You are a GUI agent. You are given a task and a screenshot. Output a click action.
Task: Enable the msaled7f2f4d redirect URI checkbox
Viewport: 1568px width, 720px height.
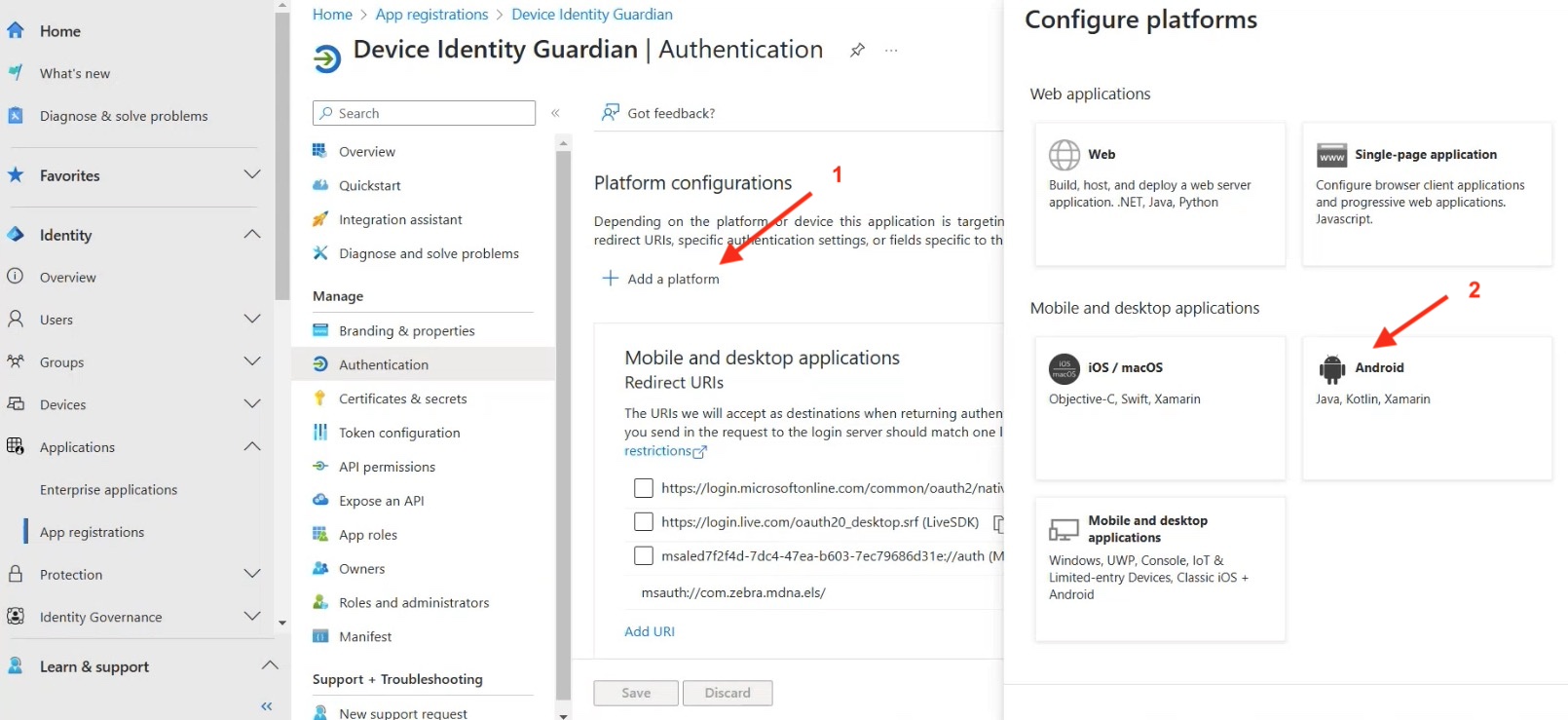(x=644, y=556)
